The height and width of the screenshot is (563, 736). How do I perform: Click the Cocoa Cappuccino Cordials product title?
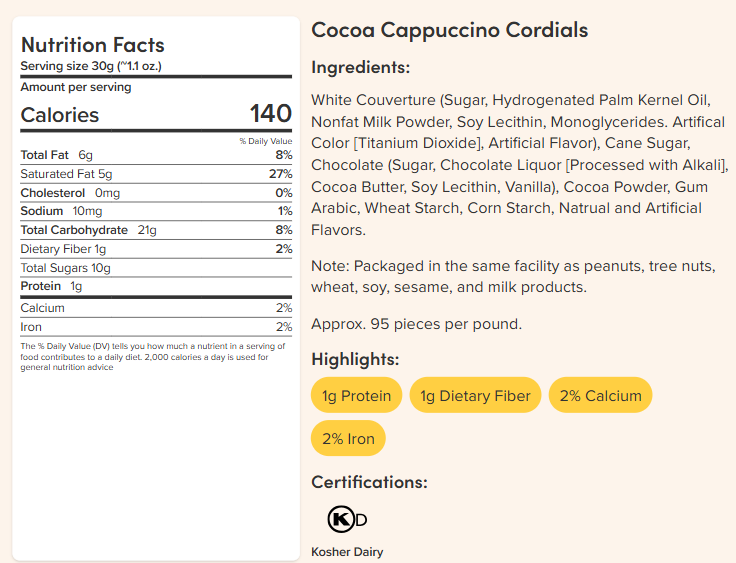point(450,30)
